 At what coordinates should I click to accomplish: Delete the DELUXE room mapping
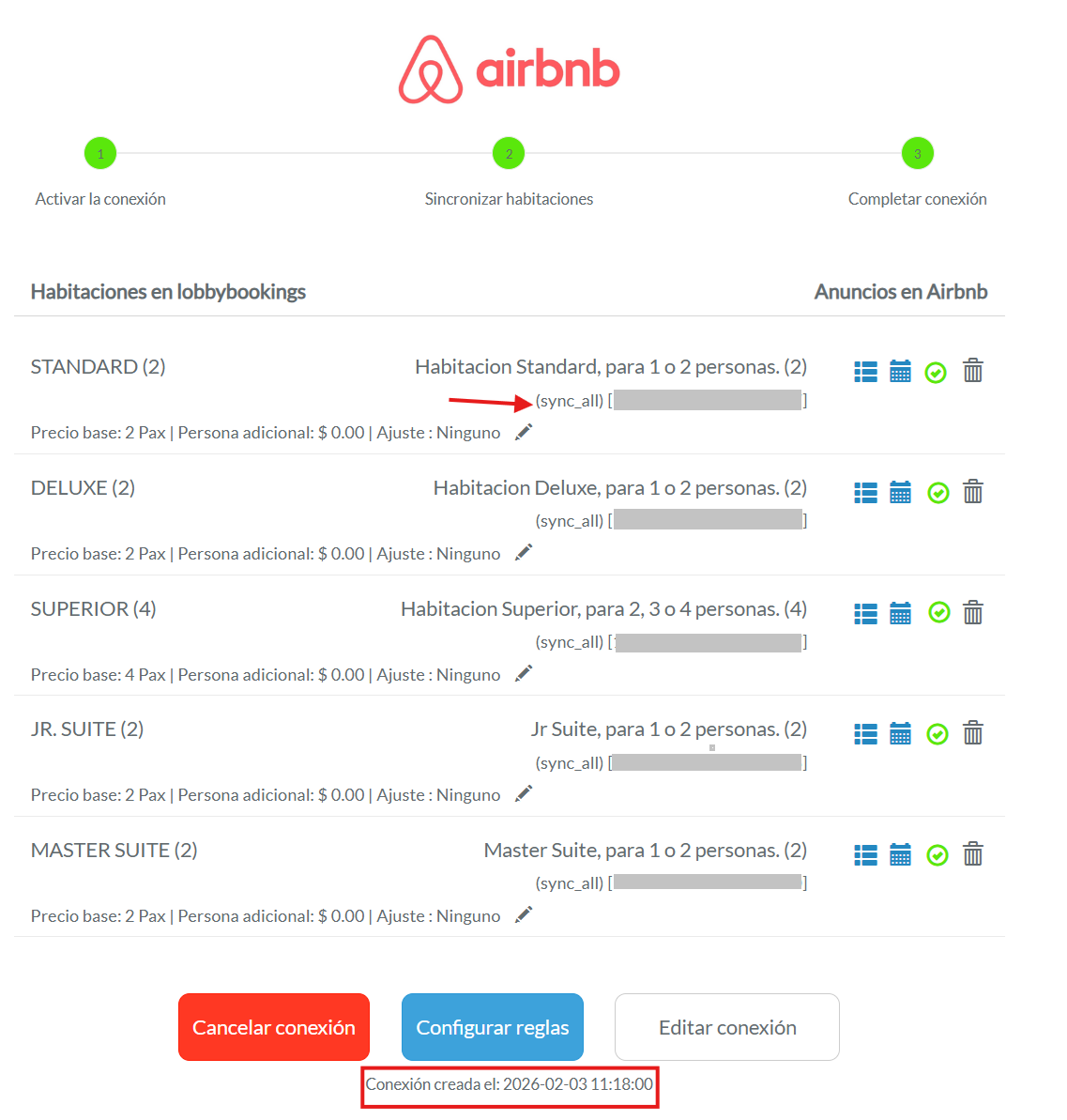(x=973, y=492)
